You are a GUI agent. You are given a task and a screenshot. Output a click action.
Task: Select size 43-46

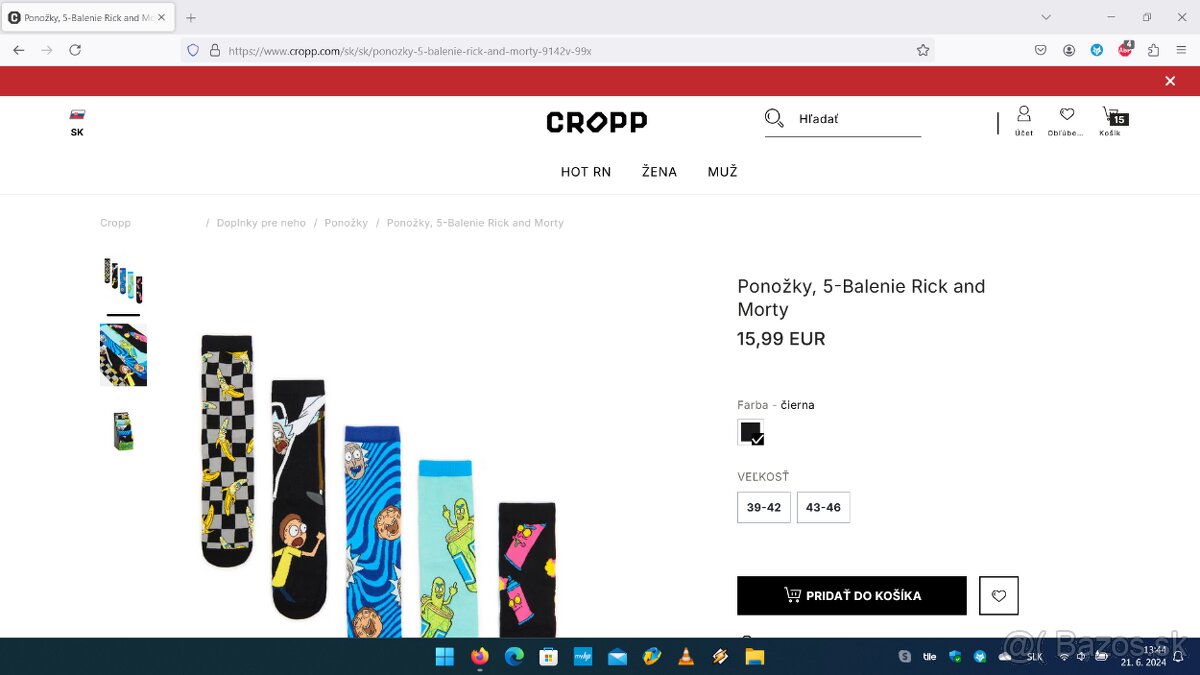point(823,507)
